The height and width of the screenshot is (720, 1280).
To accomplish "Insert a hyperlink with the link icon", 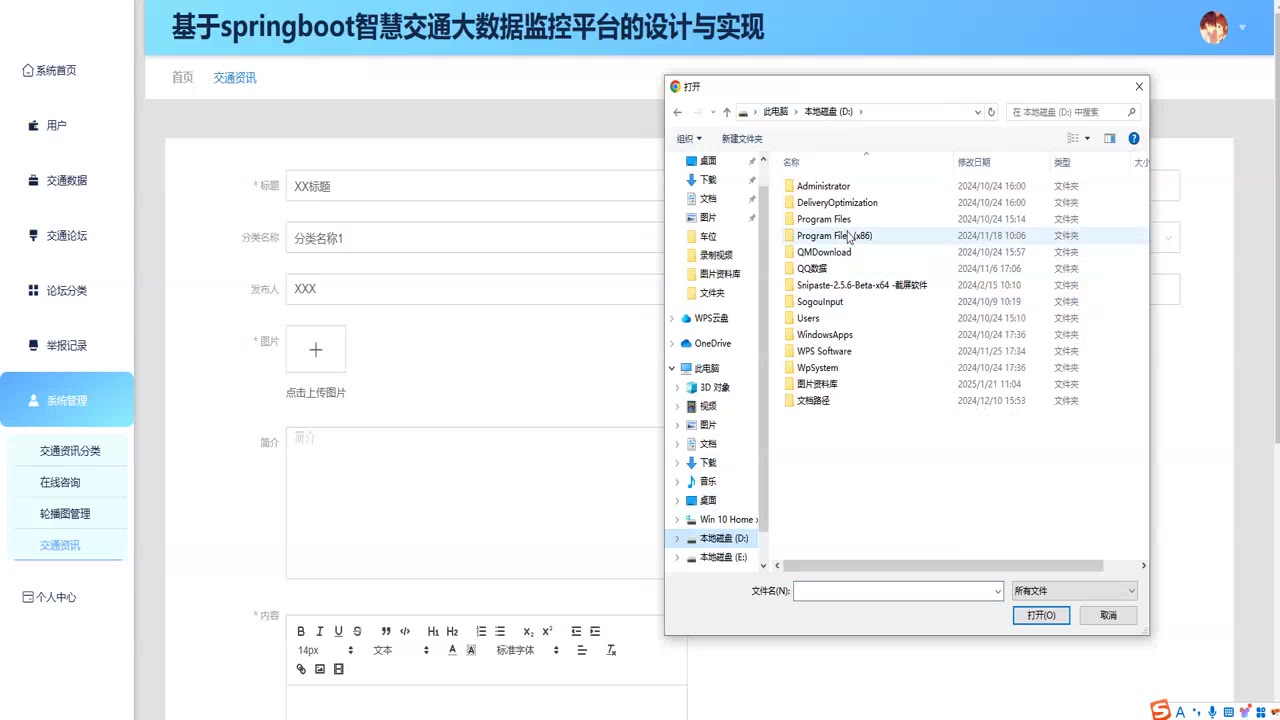I will point(301,669).
